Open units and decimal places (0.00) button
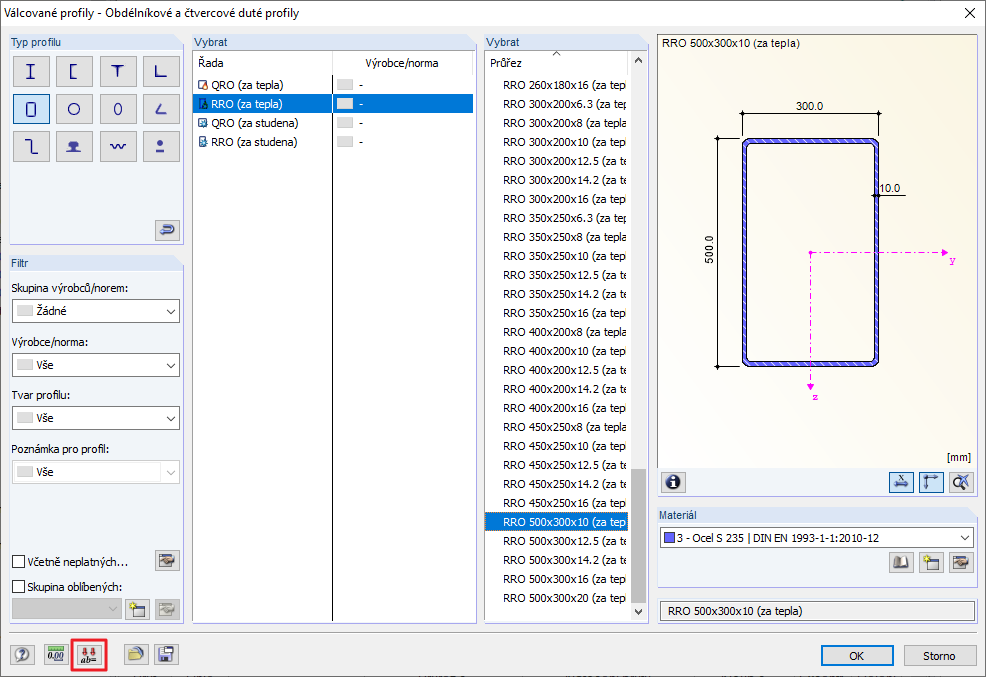 [56, 654]
